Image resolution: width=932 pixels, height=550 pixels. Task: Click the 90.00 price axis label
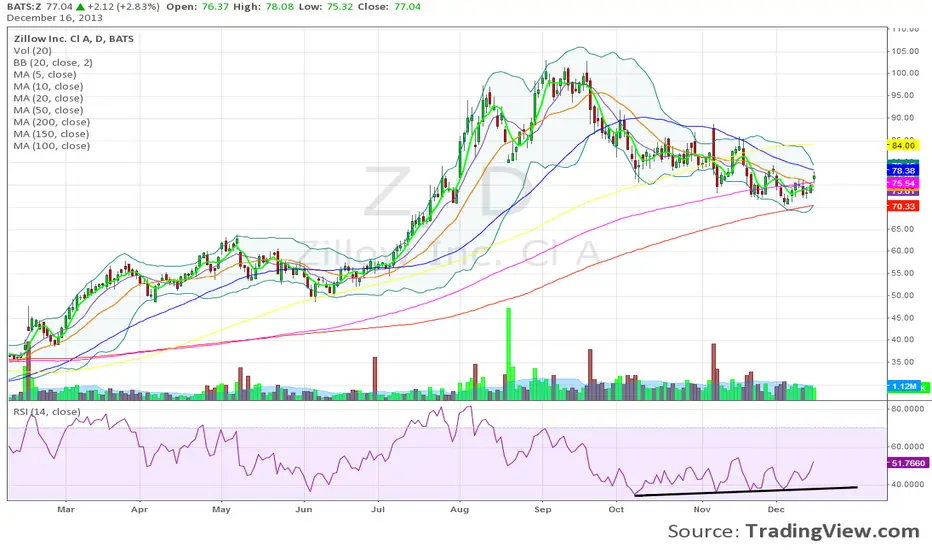click(x=905, y=118)
